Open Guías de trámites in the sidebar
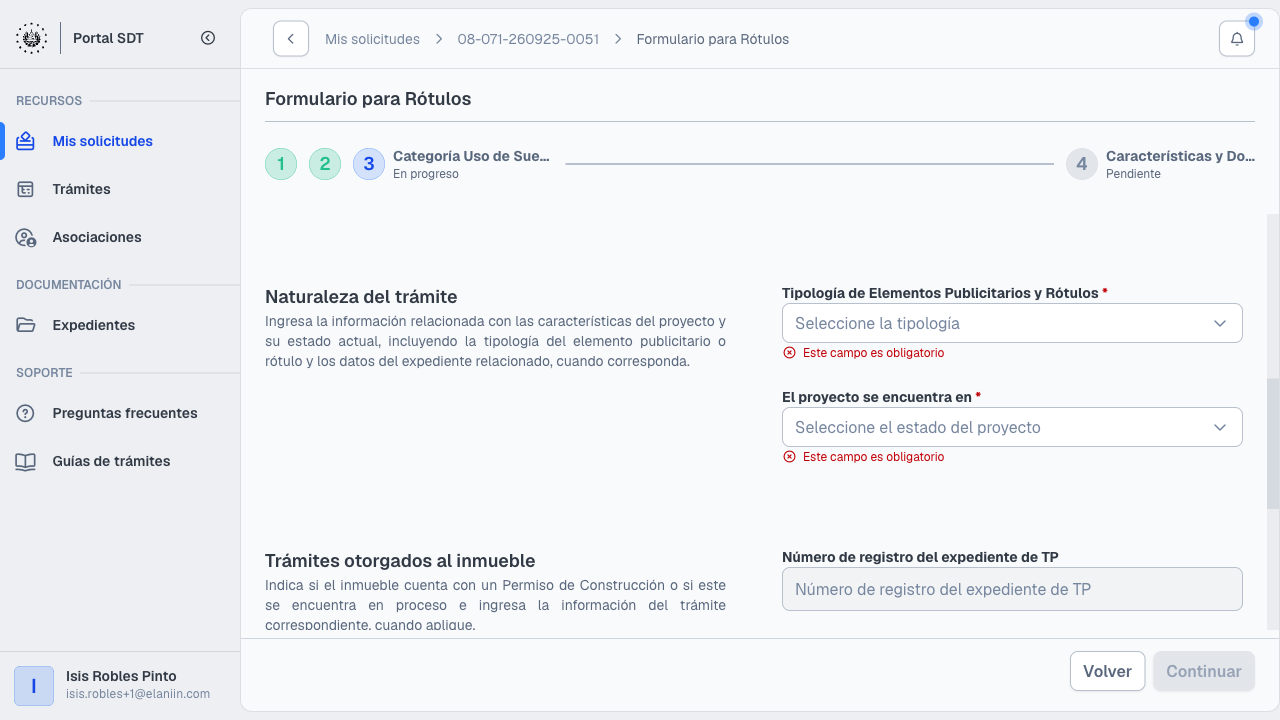 coord(120,461)
